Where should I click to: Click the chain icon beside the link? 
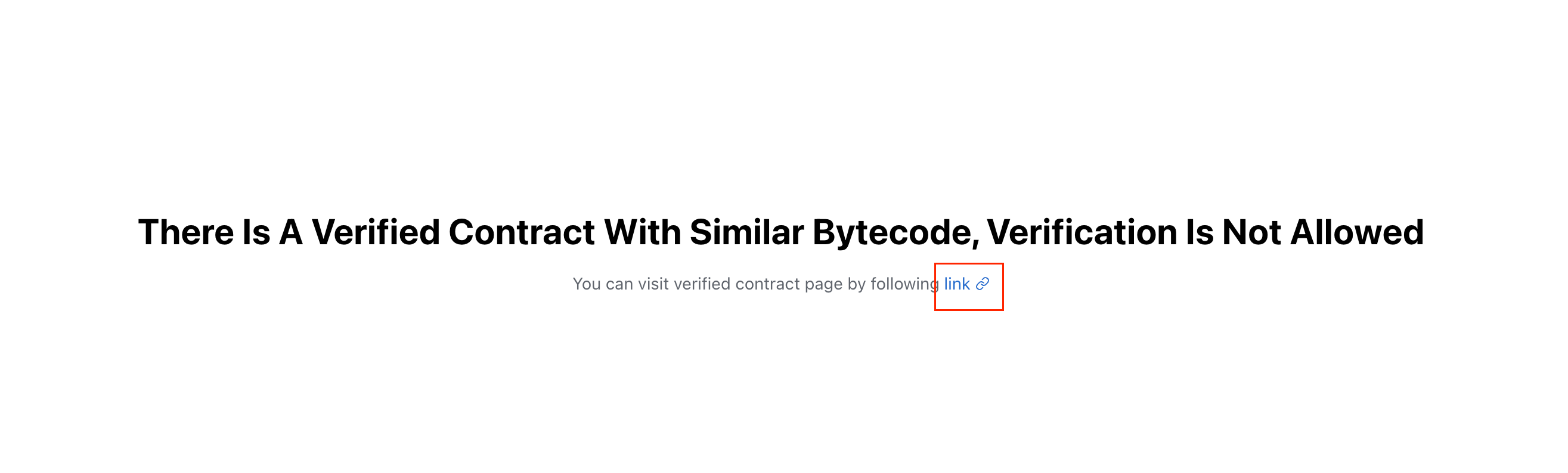coord(983,284)
